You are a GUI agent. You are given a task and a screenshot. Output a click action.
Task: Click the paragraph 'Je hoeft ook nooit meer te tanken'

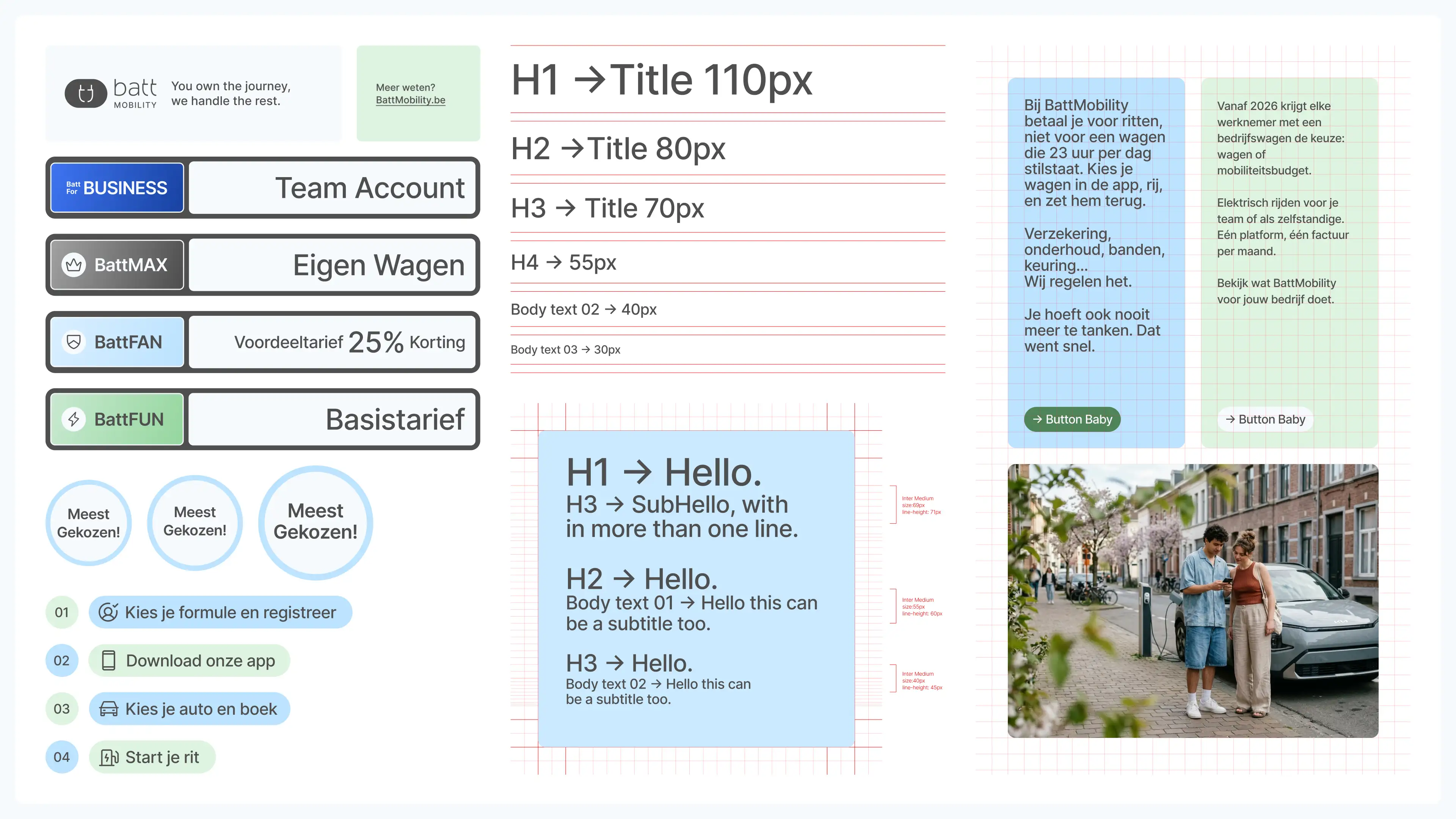point(1092,330)
